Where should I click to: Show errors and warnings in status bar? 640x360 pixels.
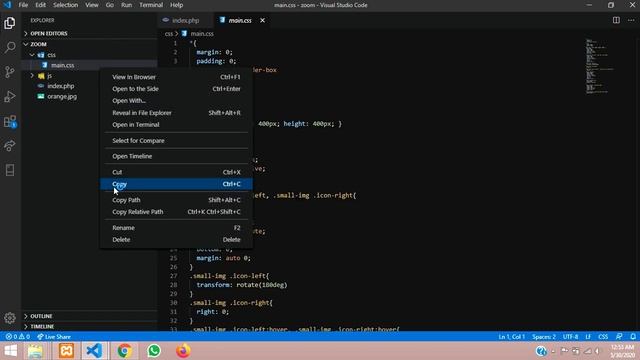click(x=18, y=337)
